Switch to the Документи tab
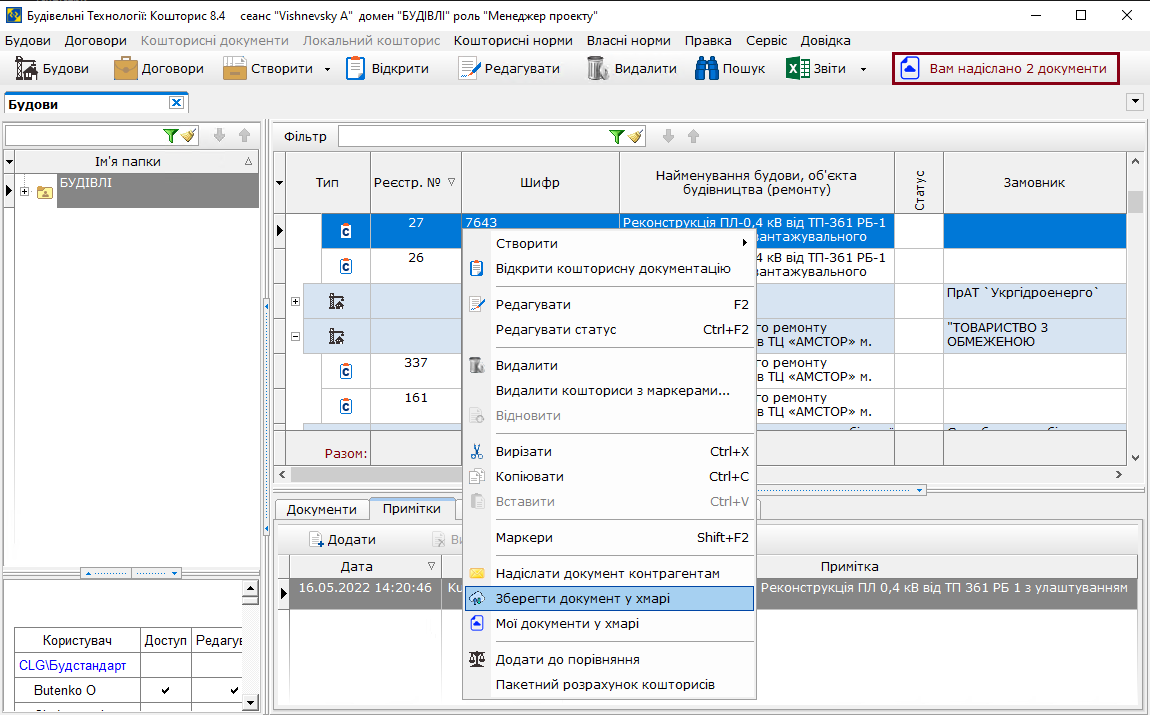1150x715 pixels. pos(321,509)
